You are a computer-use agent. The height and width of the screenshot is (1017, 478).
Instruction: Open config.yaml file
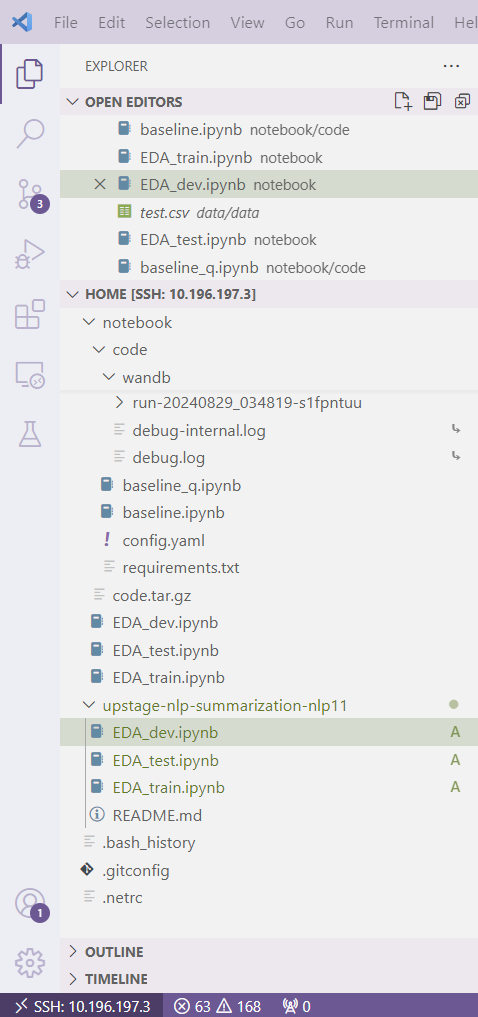coord(269,540)
